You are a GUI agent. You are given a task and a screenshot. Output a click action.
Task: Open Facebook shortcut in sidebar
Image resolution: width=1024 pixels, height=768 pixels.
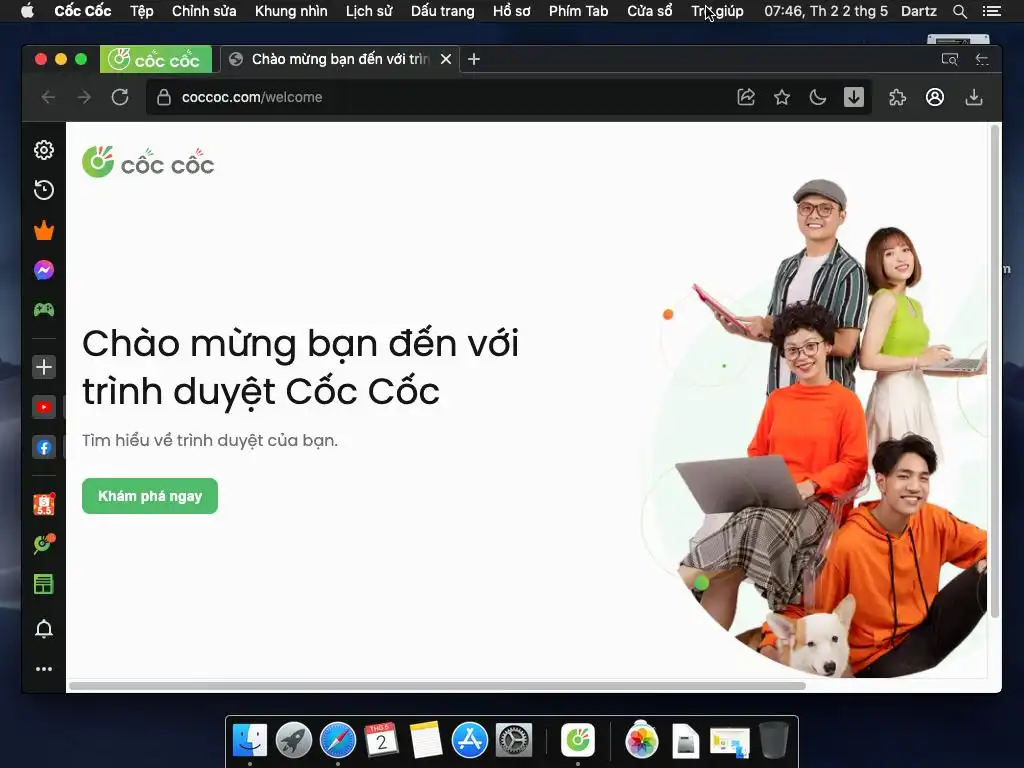coord(44,447)
